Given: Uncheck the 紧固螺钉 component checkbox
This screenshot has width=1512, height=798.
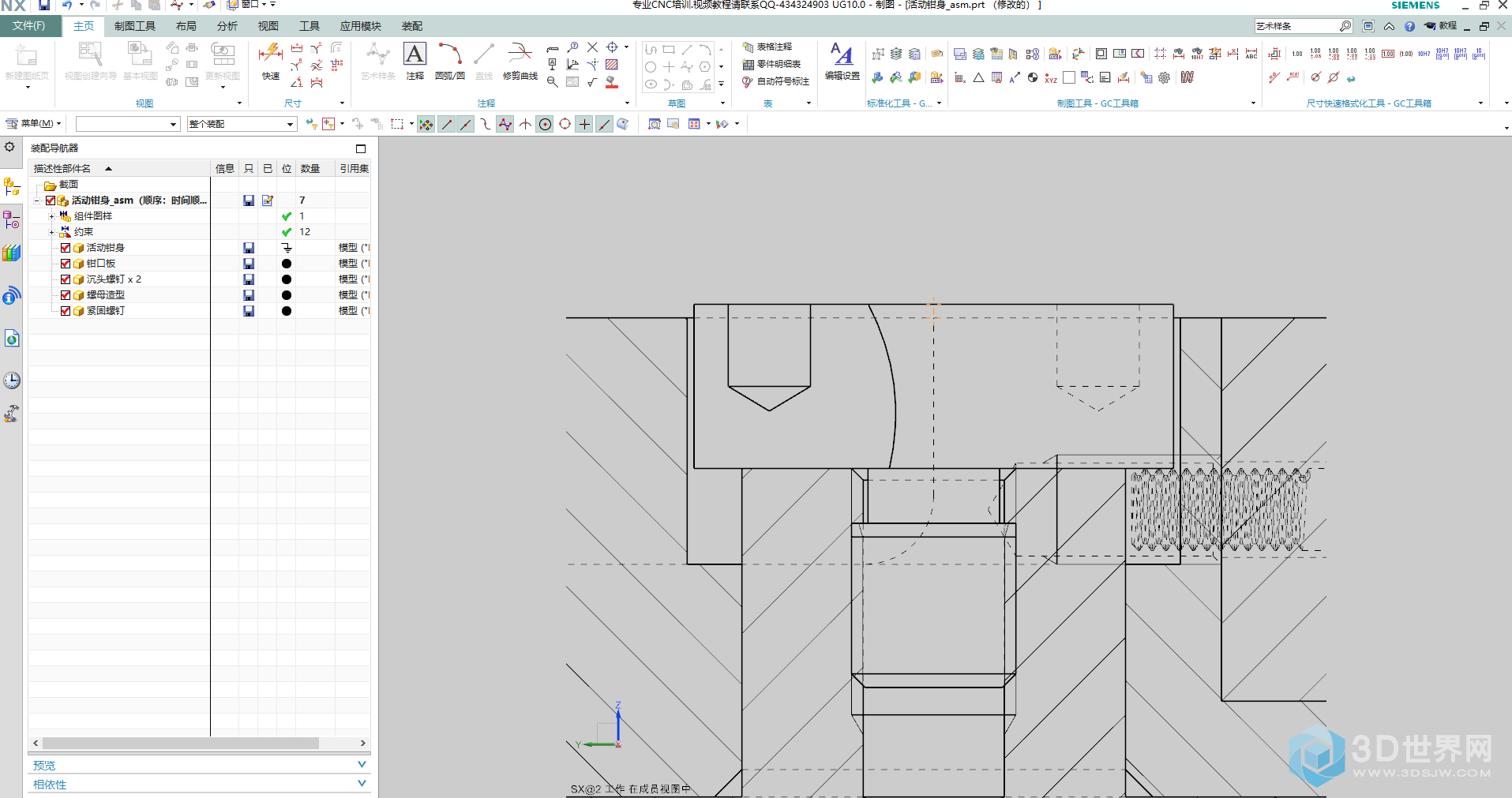Looking at the screenshot, I should [66, 311].
